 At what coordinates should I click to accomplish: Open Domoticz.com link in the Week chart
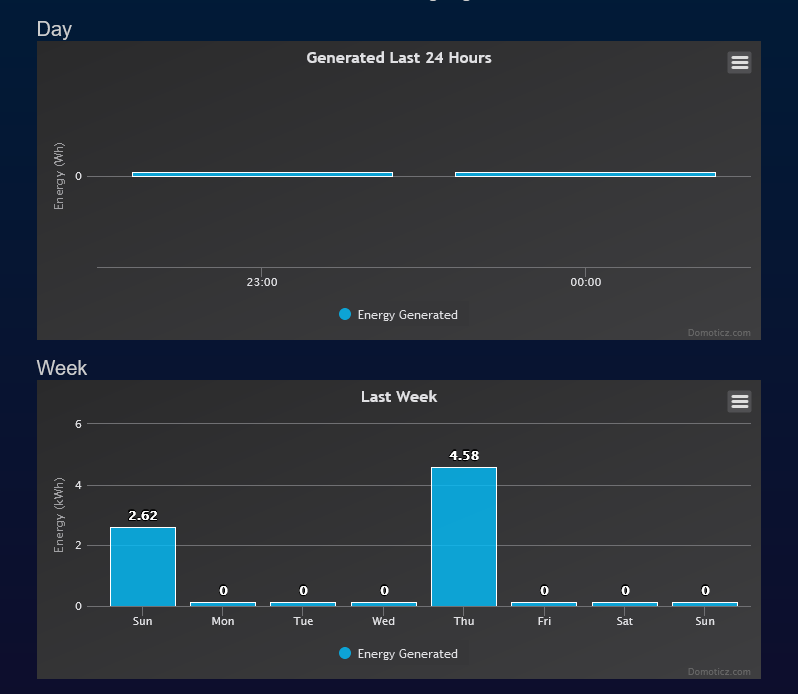click(719, 672)
